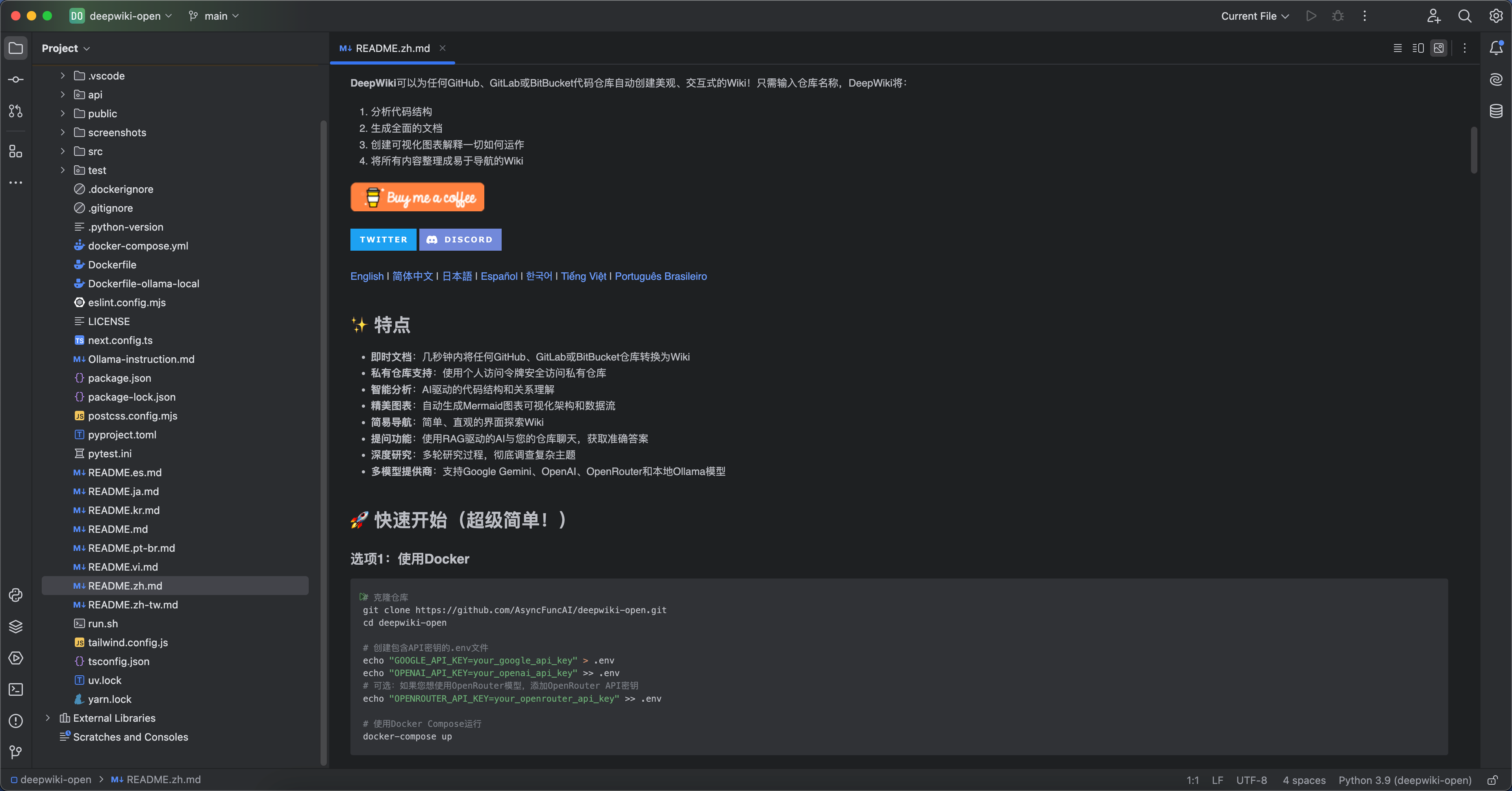Viewport: 1512px width, 791px height.
Task: Switch to preview-only view mode
Action: pos(1439,48)
